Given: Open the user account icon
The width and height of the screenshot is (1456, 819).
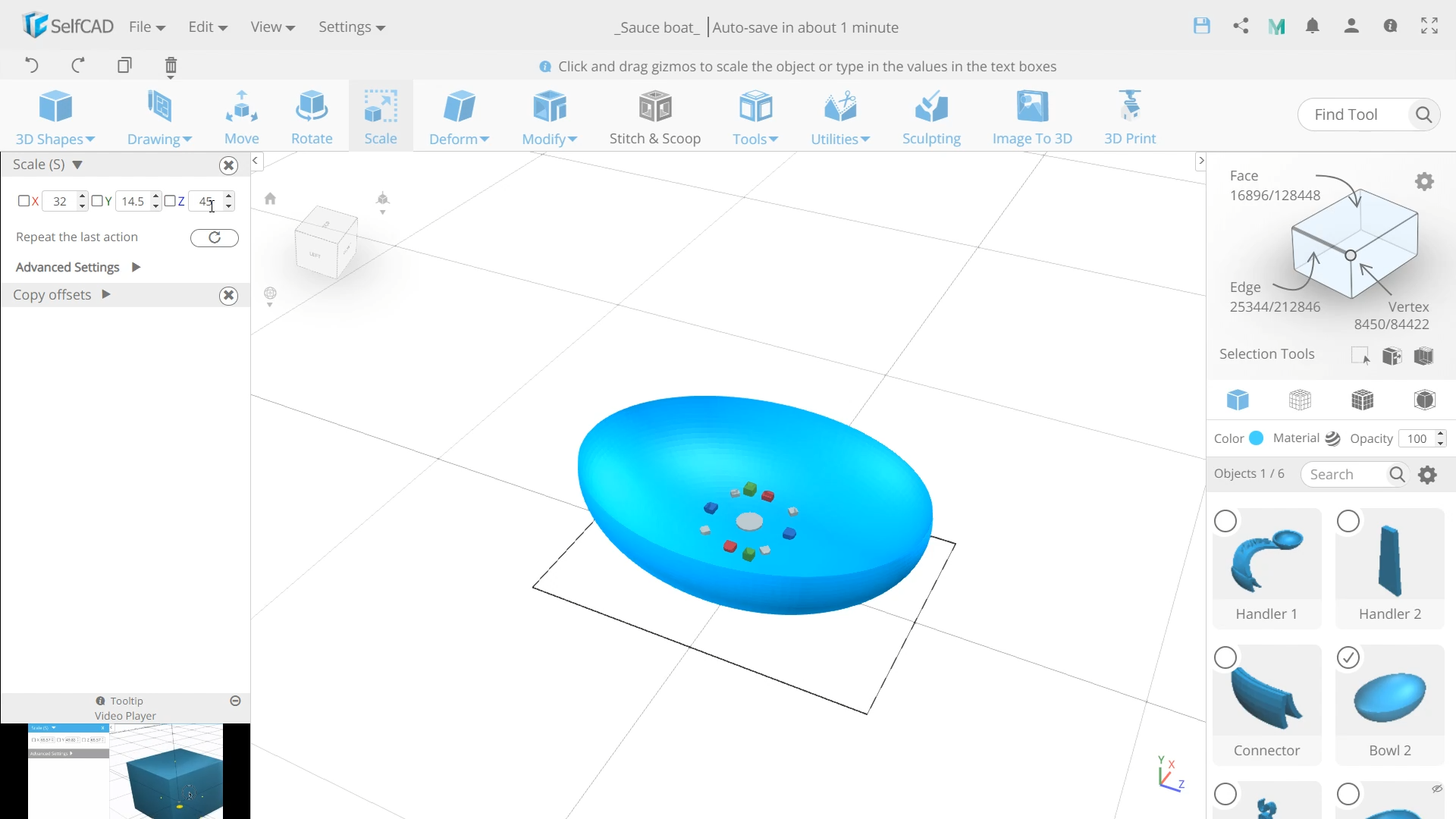Looking at the screenshot, I should tap(1351, 26).
